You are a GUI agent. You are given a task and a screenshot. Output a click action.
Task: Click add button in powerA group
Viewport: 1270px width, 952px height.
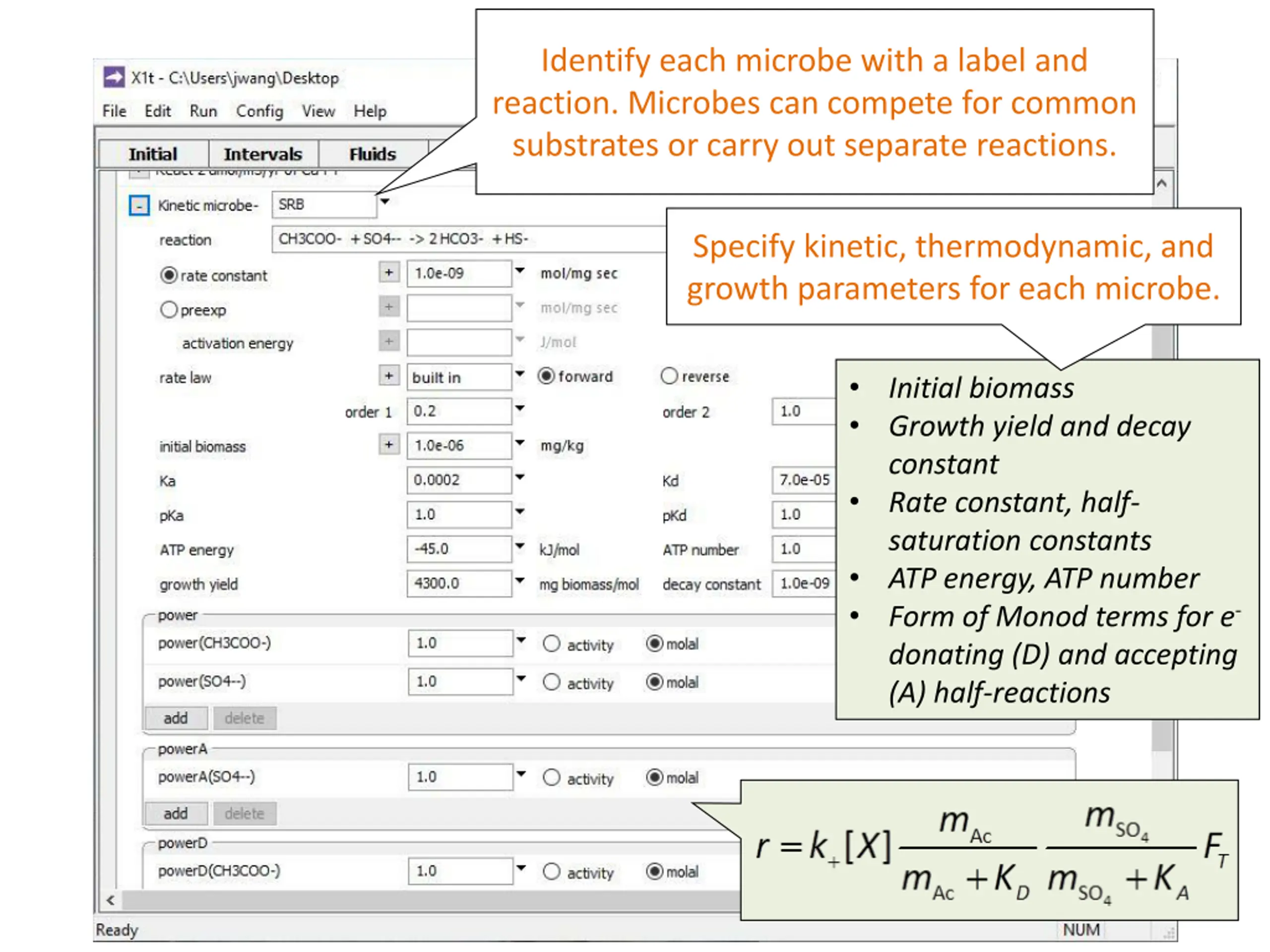point(176,814)
